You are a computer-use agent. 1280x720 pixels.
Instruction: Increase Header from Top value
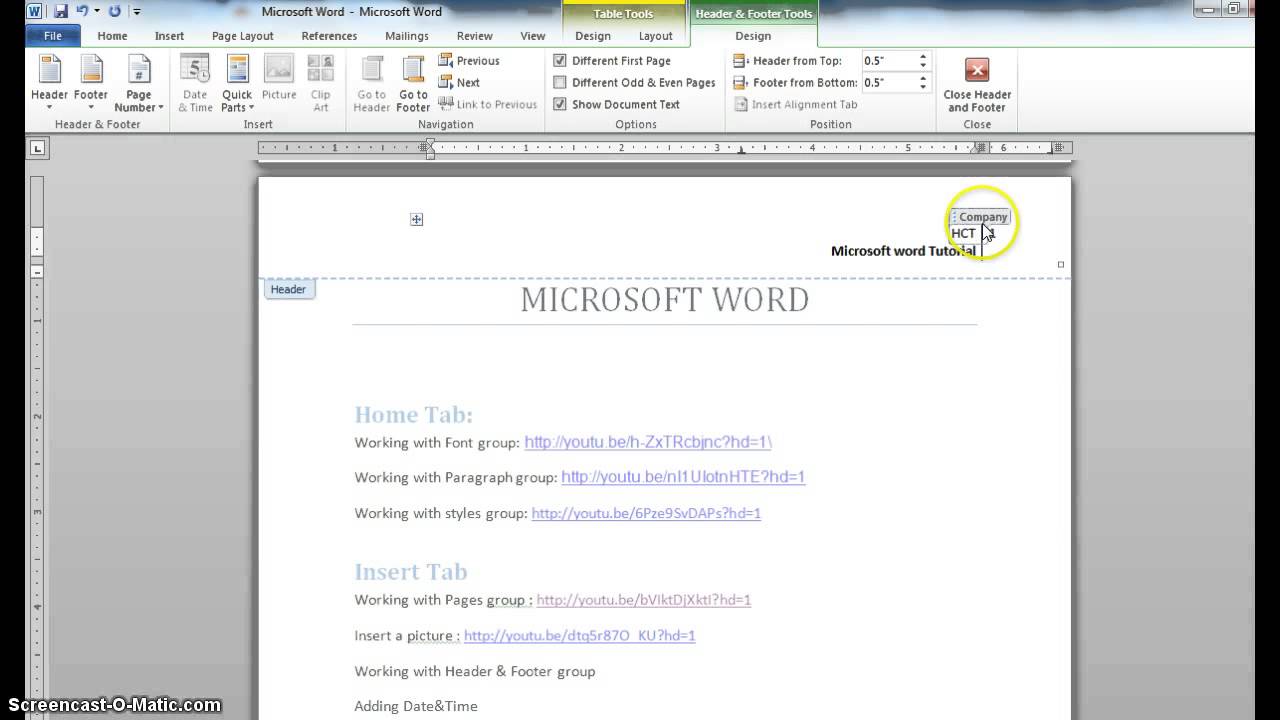923,57
